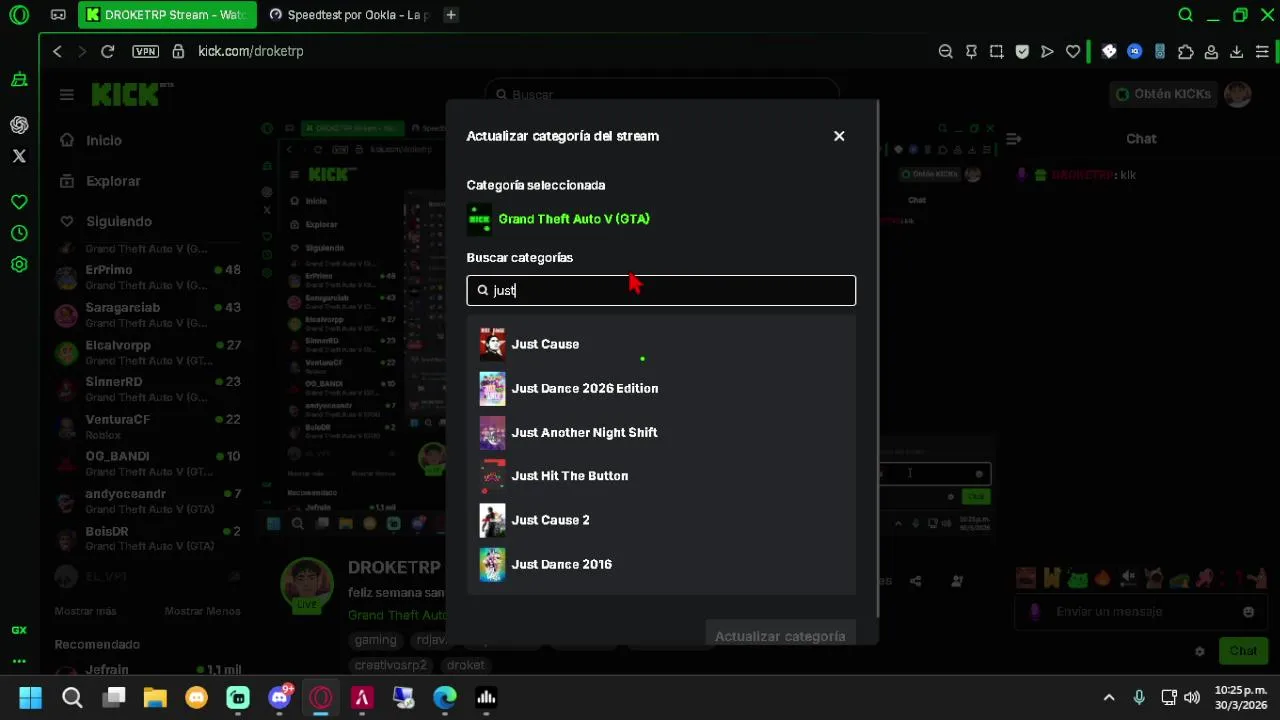Collapse list with Mostrar Menos

202,611
